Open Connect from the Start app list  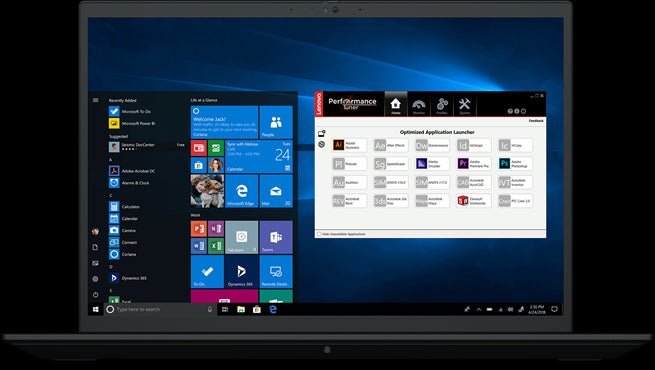click(124, 242)
